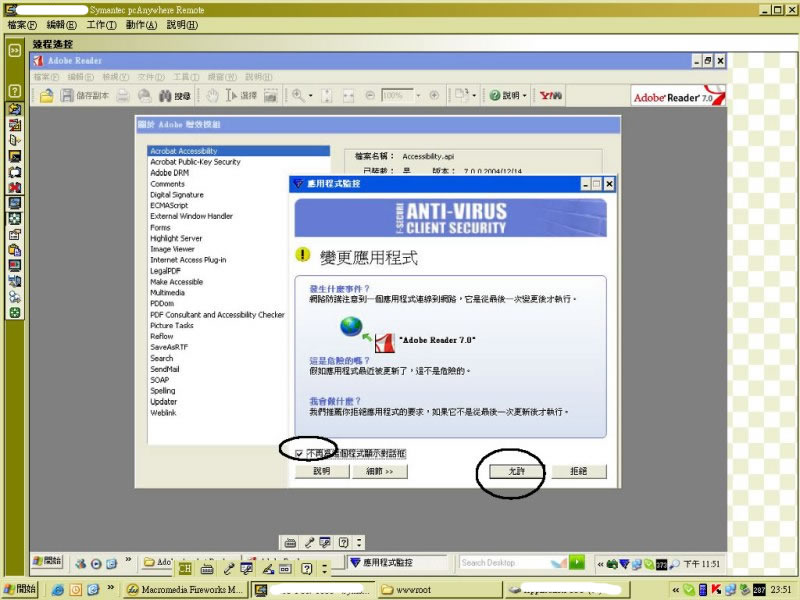The height and width of the screenshot is (600, 800).
Task: Click the keyboard icon in upper floating toolbar
Action: pos(290,542)
